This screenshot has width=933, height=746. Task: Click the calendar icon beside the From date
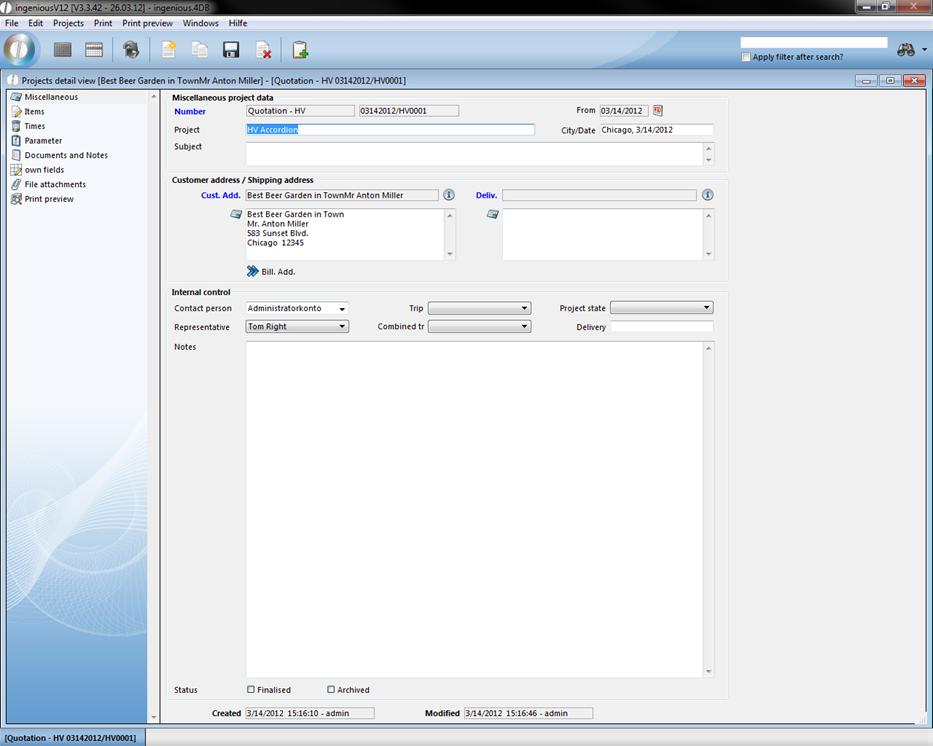click(x=658, y=111)
